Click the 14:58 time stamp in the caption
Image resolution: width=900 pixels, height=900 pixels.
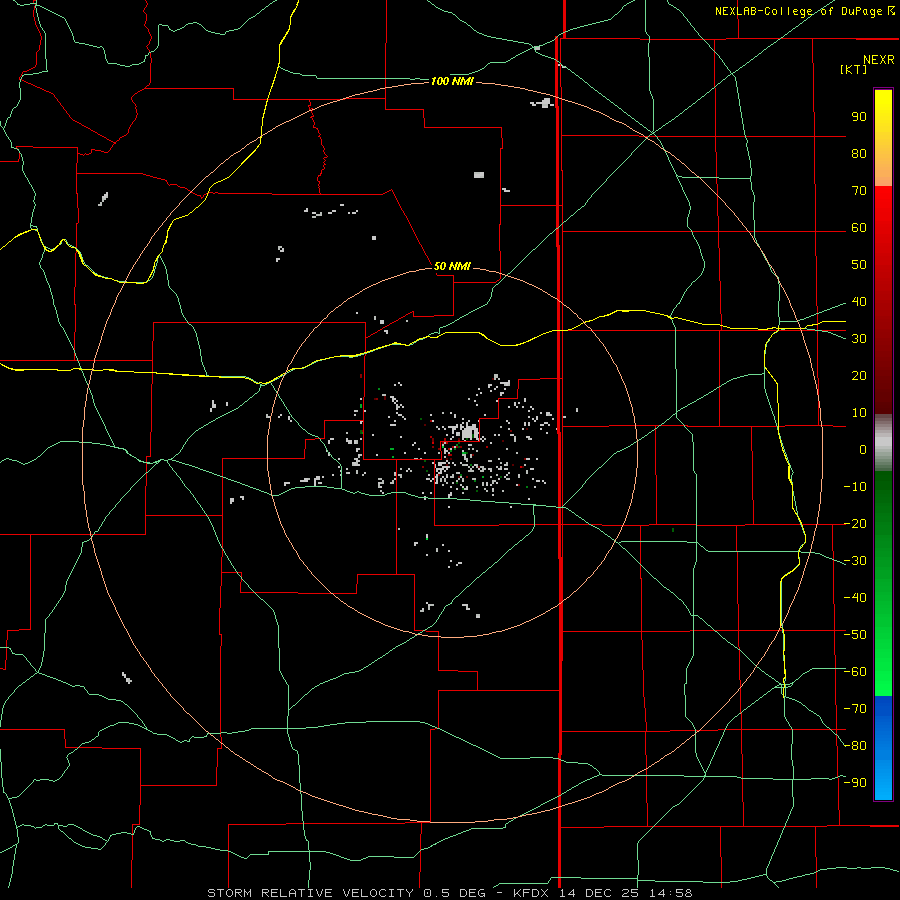click(x=671, y=893)
